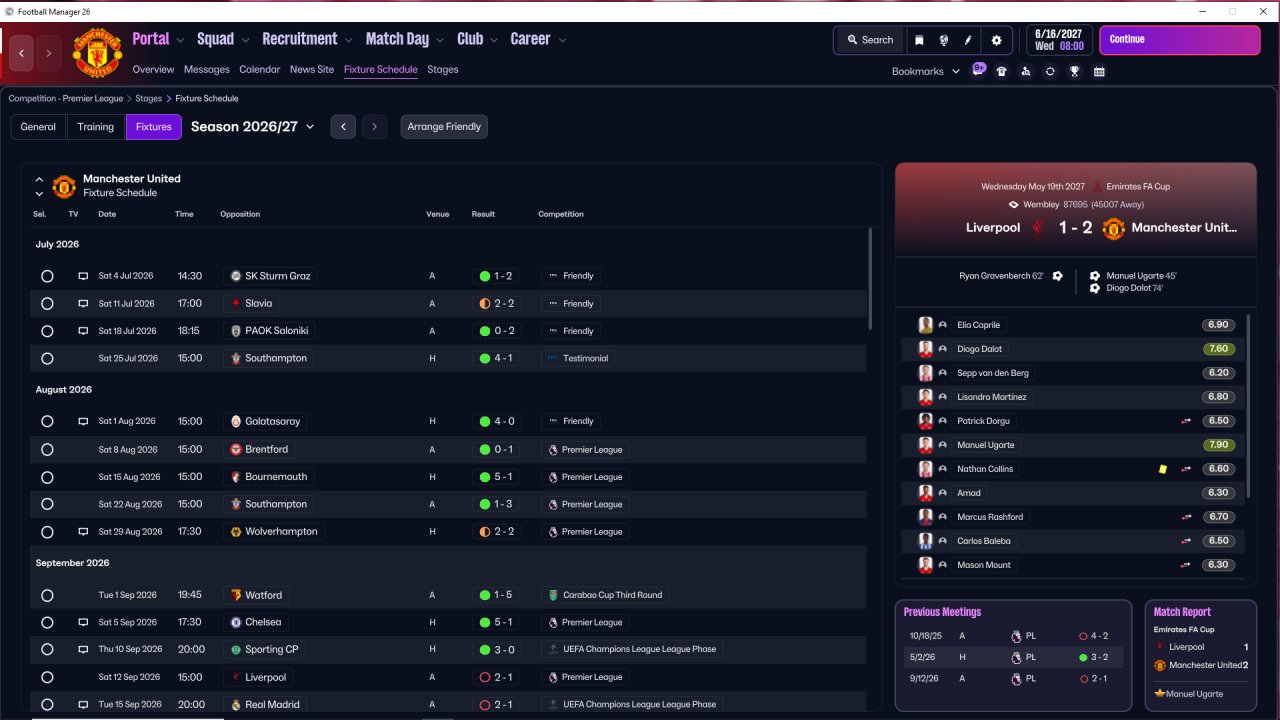This screenshot has height=720, width=1280.
Task: Click the 1 - 5 Watford result
Action: click(496, 595)
